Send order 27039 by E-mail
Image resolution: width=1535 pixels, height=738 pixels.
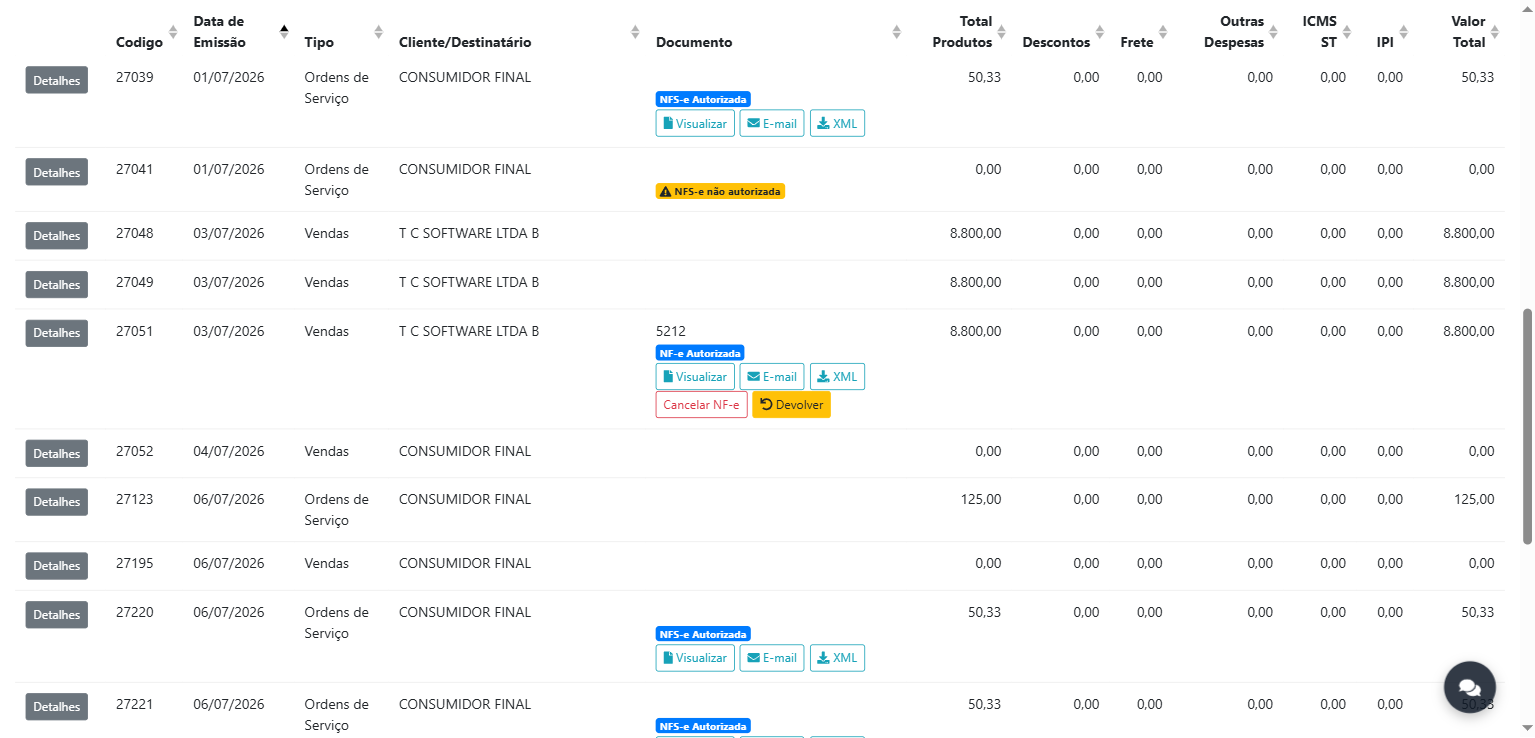(772, 124)
